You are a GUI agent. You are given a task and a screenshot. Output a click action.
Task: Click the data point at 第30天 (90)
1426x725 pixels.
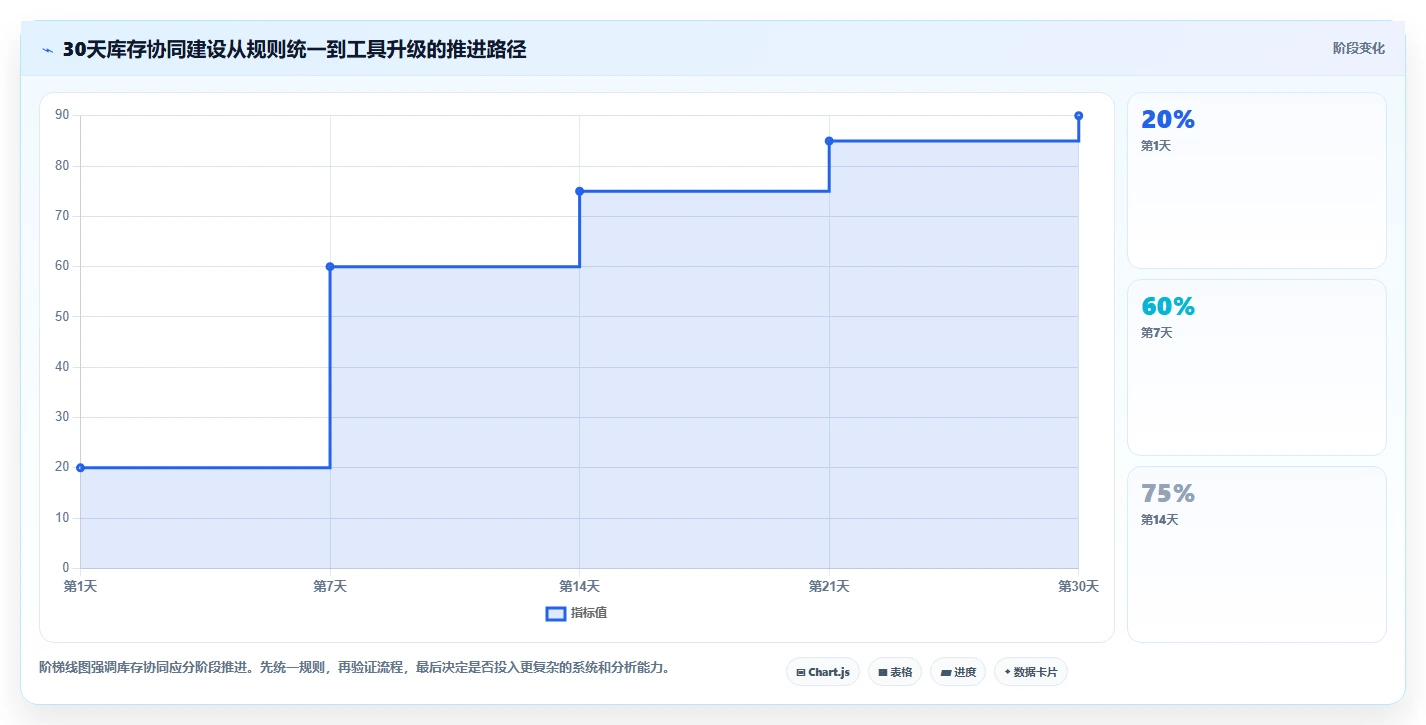[1078, 116]
